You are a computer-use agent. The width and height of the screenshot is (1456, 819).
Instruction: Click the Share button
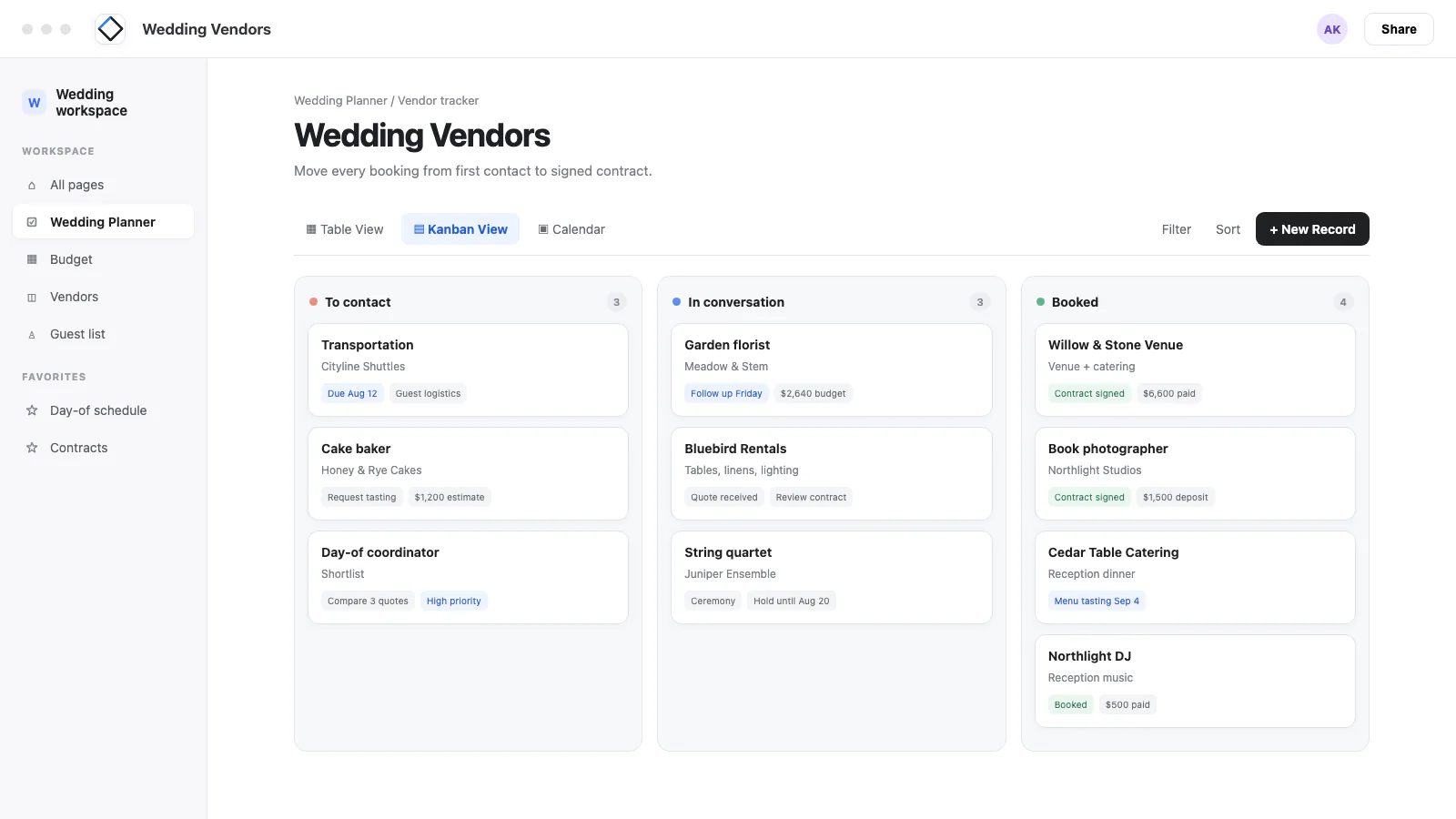coord(1399,29)
